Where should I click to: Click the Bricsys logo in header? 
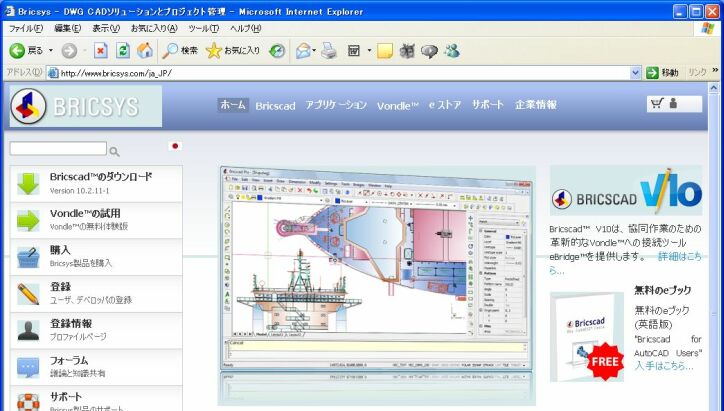86,106
